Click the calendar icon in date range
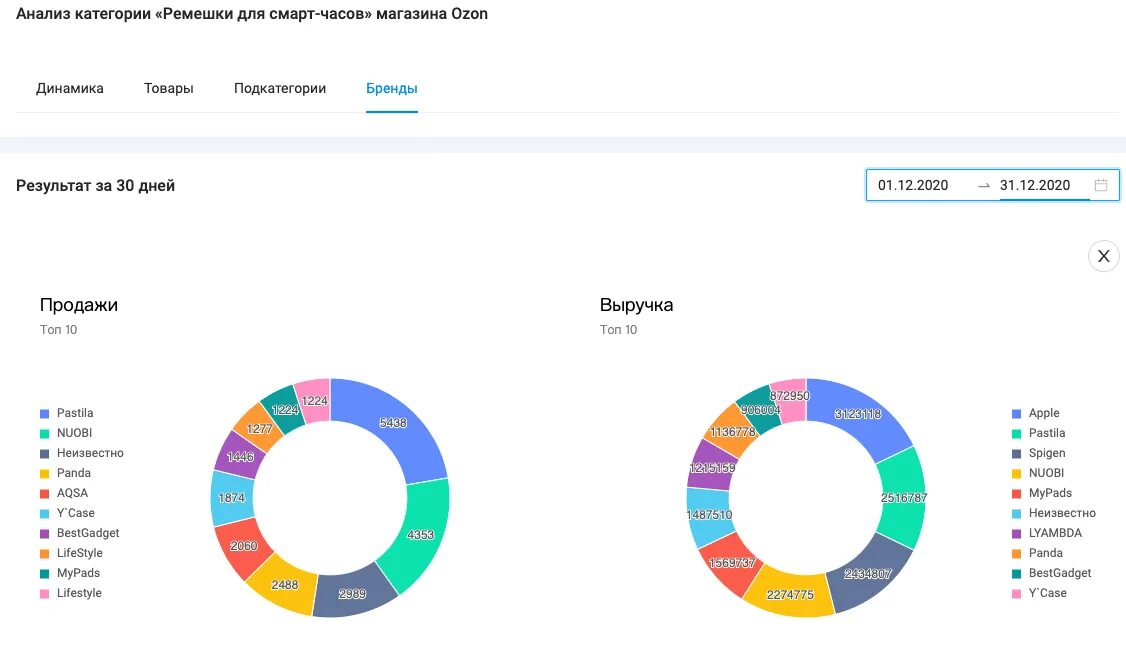Image resolution: width=1126 pixels, height=651 pixels. coord(1100,185)
